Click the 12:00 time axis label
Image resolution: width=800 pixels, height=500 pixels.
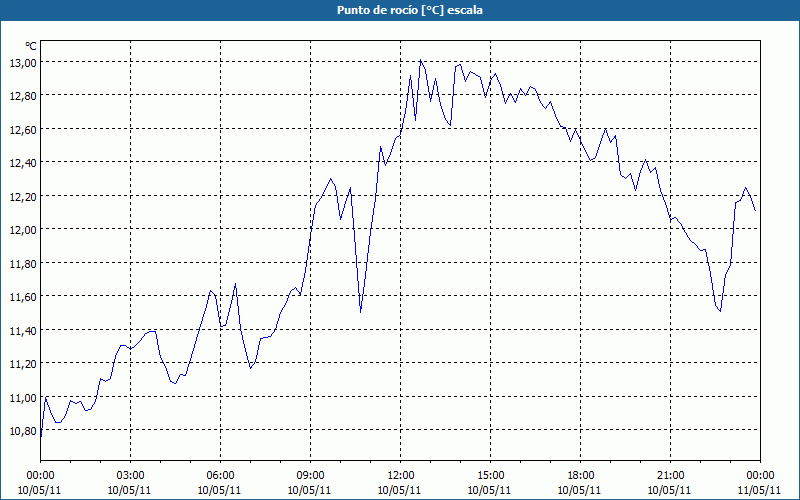coord(400,476)
